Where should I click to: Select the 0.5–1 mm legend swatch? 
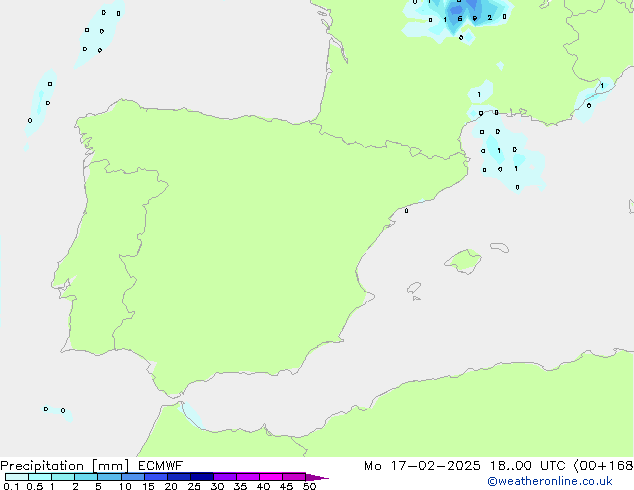[40, 477]
